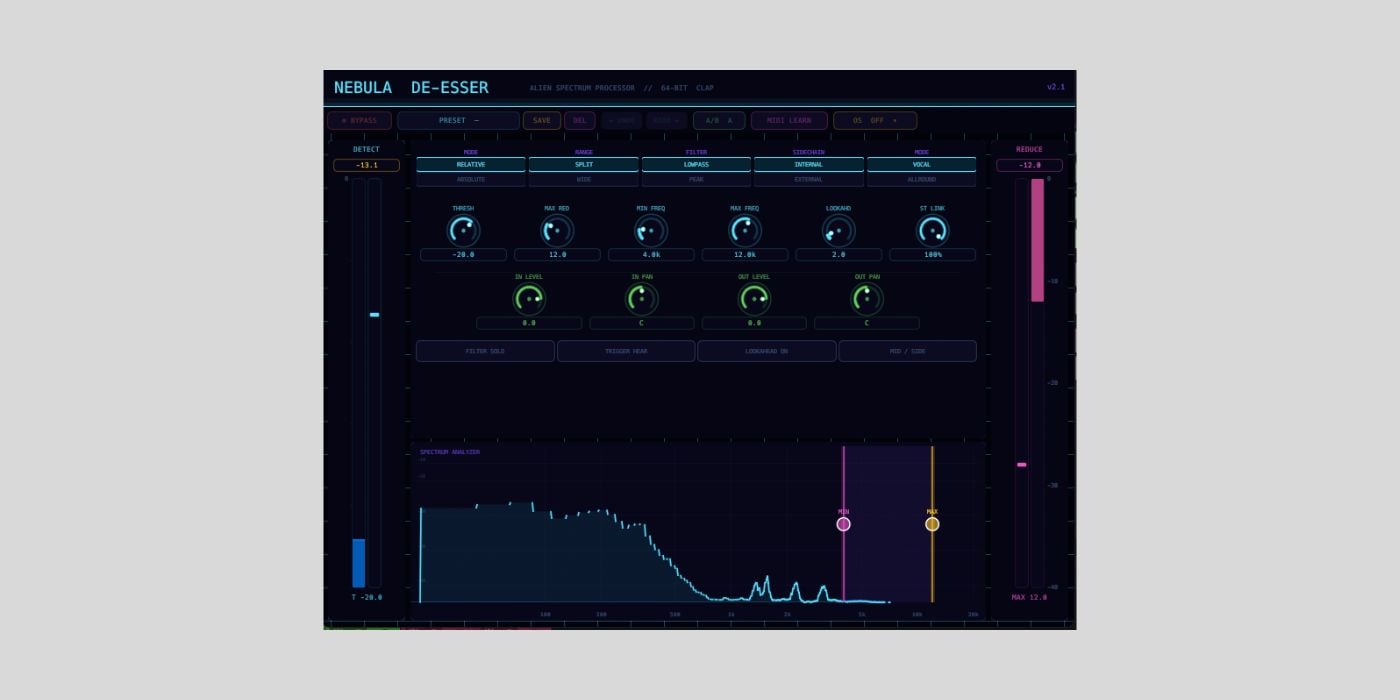The width and height of the screenshot is (1400, 700).
Task: Click the THRESH knob
Action: point(463,231)
